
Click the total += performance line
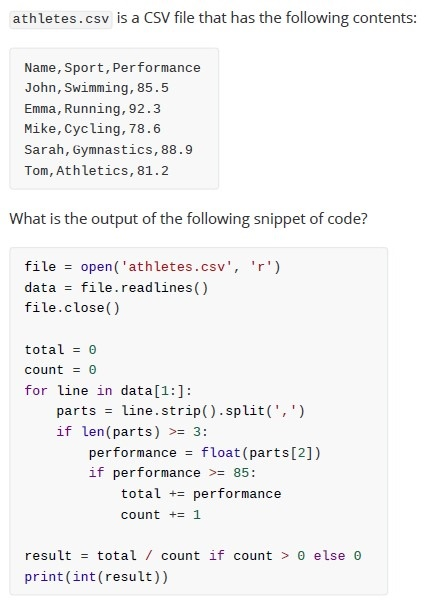(201, 494)
